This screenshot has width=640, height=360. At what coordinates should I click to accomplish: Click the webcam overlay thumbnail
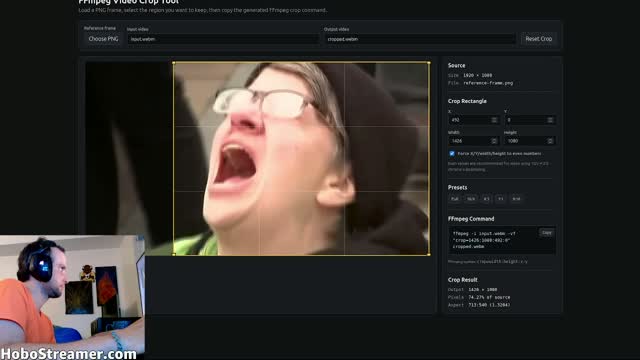coord(72,297)
